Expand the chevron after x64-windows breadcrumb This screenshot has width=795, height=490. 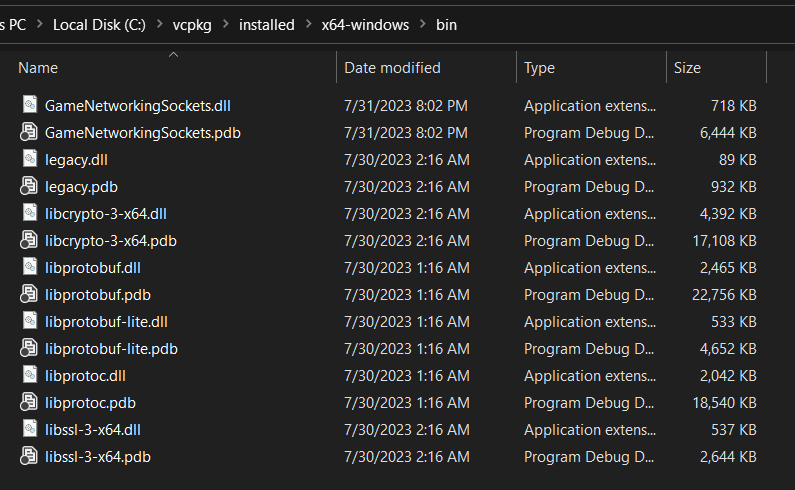click(422, 25)
